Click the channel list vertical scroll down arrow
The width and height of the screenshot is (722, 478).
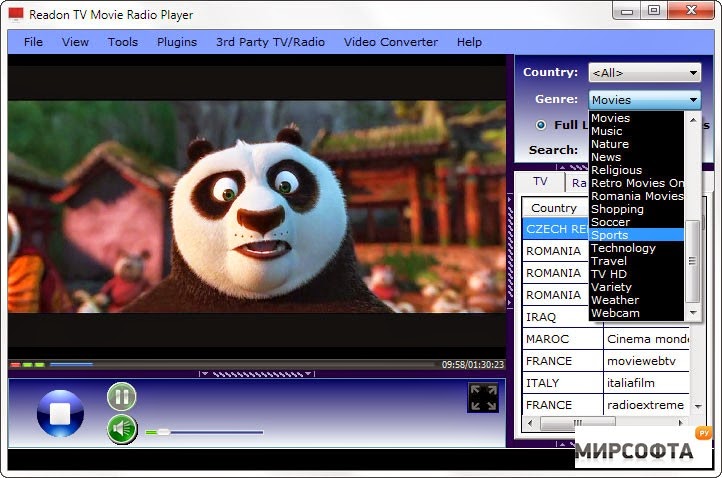[x=698, y=406]
